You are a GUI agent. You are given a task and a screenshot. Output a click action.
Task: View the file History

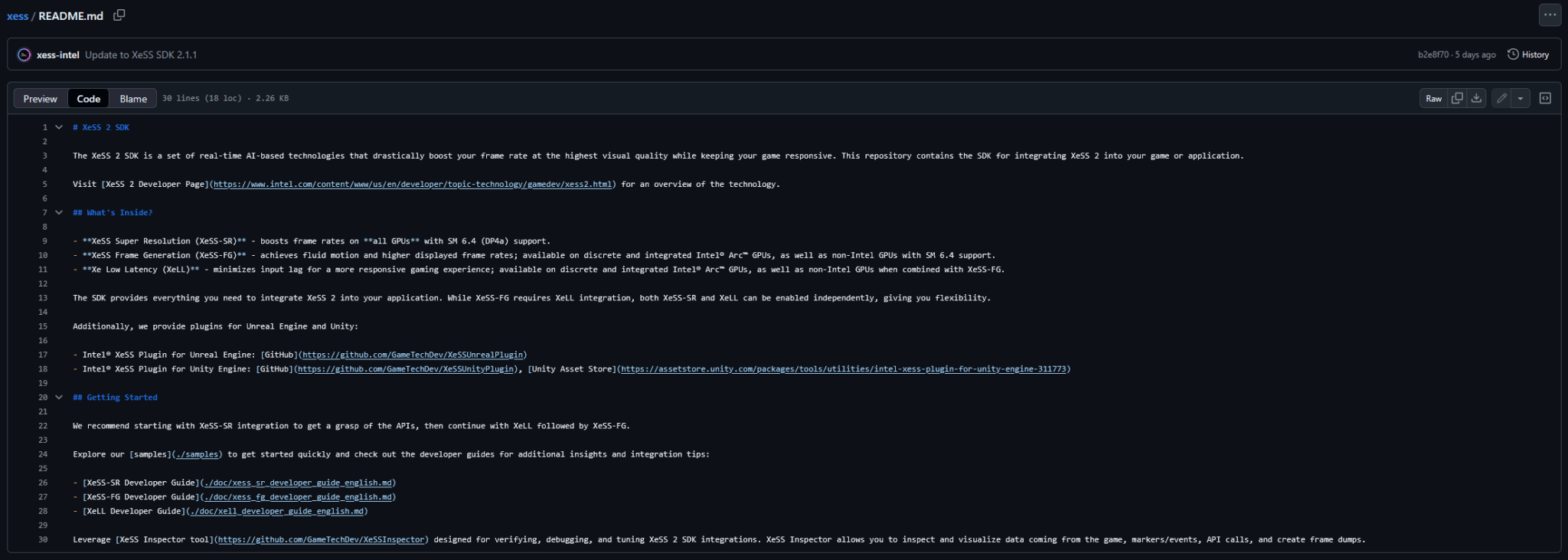tap(1528, 54)
